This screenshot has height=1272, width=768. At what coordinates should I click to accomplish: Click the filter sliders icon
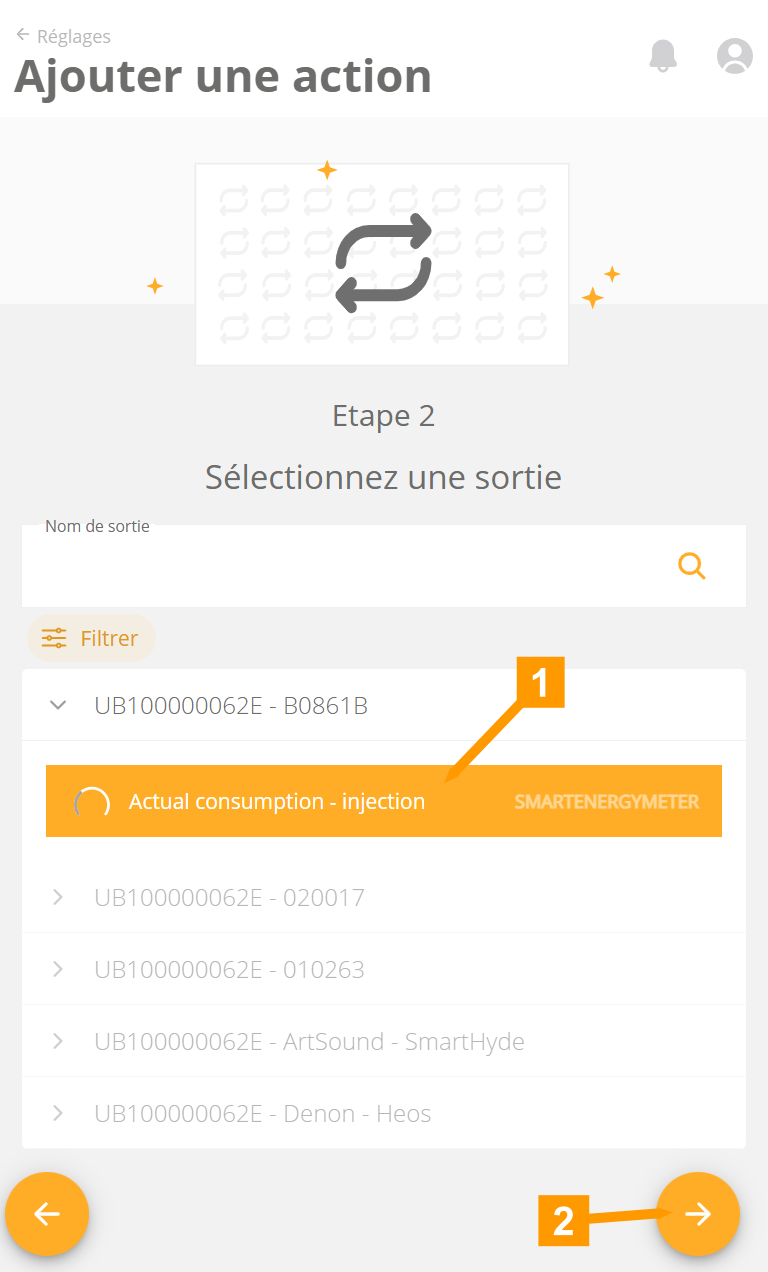(x=54, y=638)
